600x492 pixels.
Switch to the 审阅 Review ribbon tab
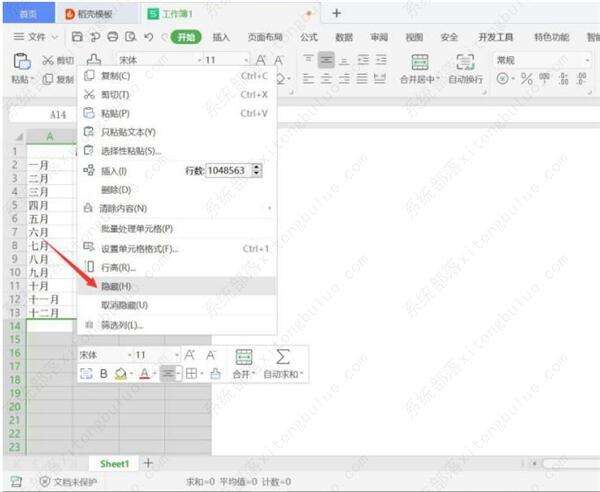[x=379, y=37]
